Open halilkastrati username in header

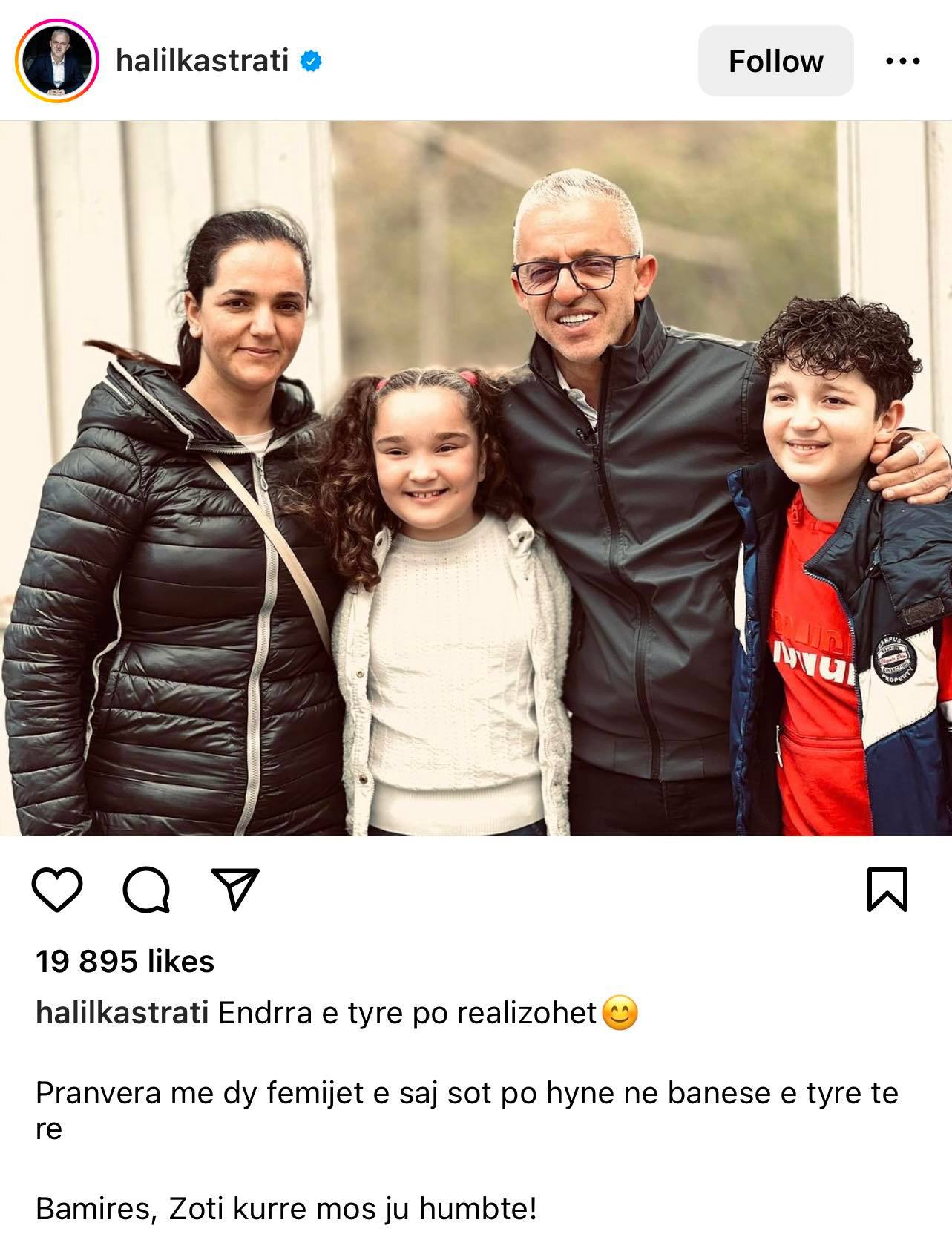click(x=202, y=61)
